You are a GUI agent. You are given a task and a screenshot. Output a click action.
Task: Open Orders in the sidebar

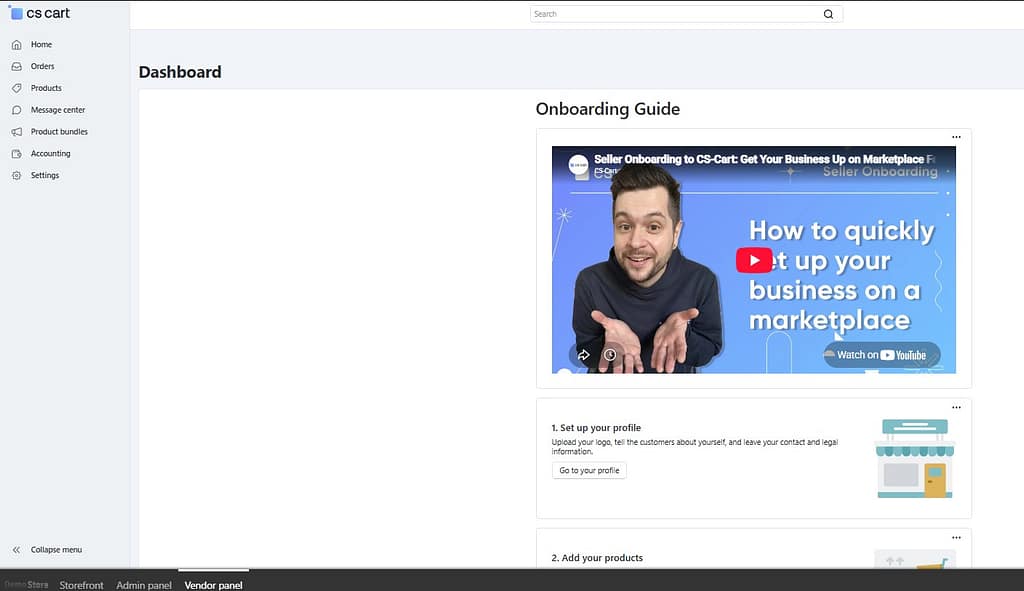42,66
